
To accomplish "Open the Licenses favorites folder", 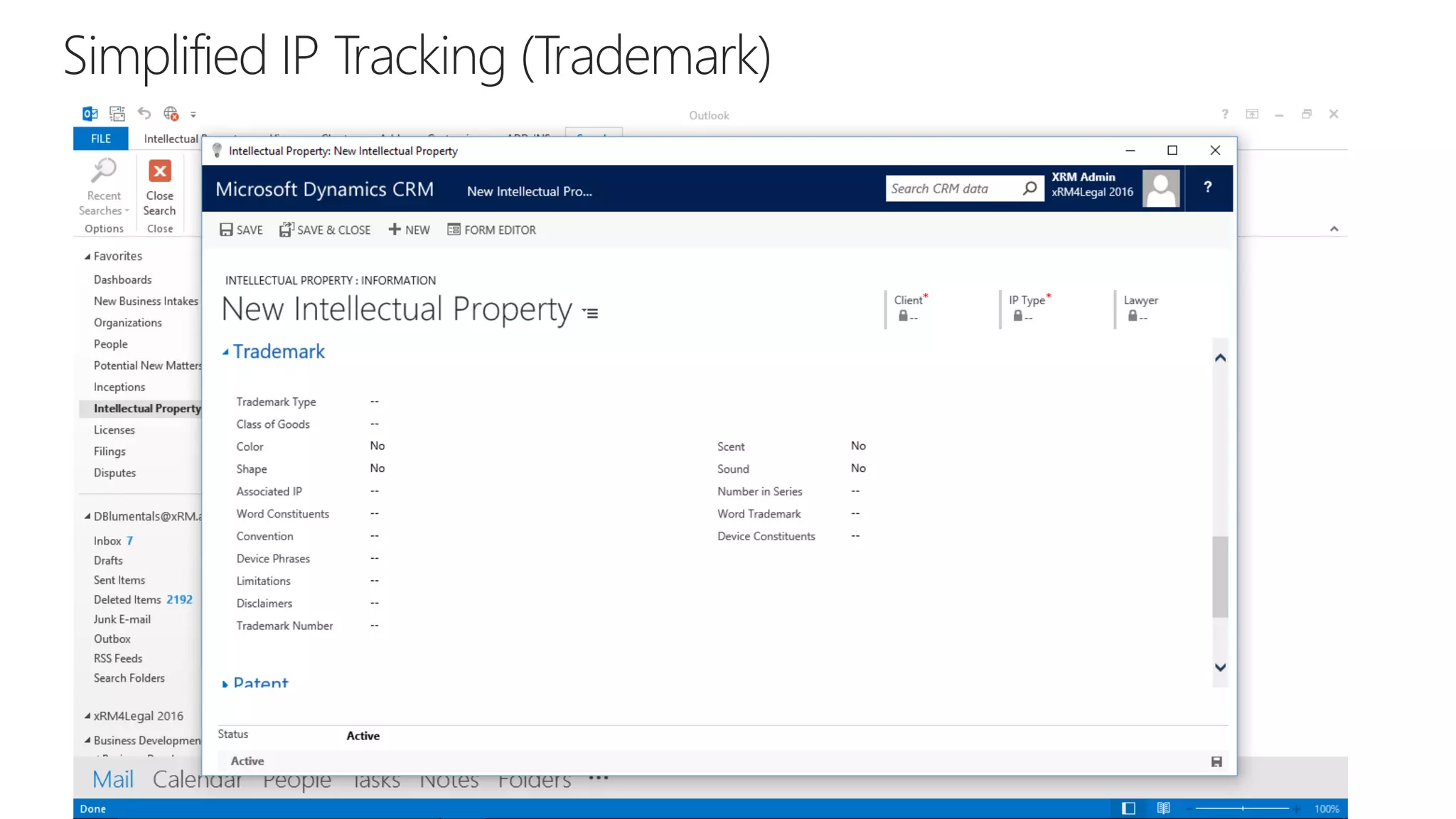I will pyautogui.click(x=114, y=430).
